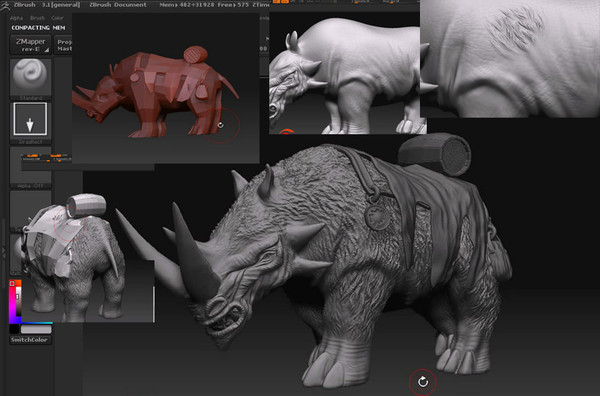Image resolution: width=600 pixels, height=396 pixels.
Task: Click the rotate cursor icon below the rhino
Action: coord(422,381)
